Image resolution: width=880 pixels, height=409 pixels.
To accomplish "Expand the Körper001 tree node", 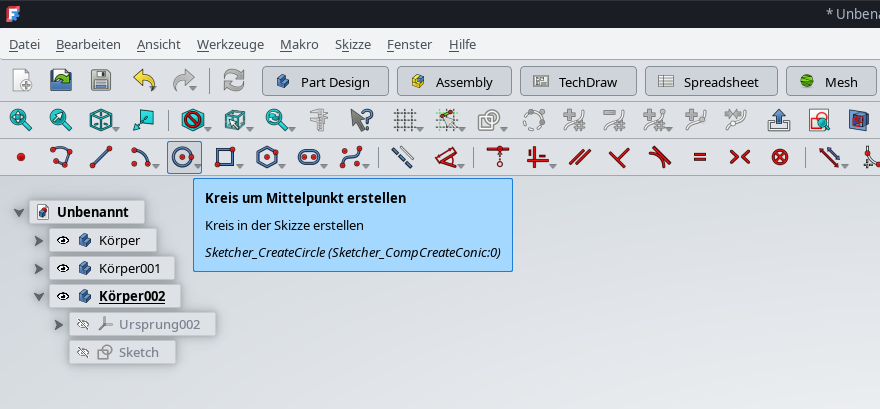I will [x=39, y=268].
